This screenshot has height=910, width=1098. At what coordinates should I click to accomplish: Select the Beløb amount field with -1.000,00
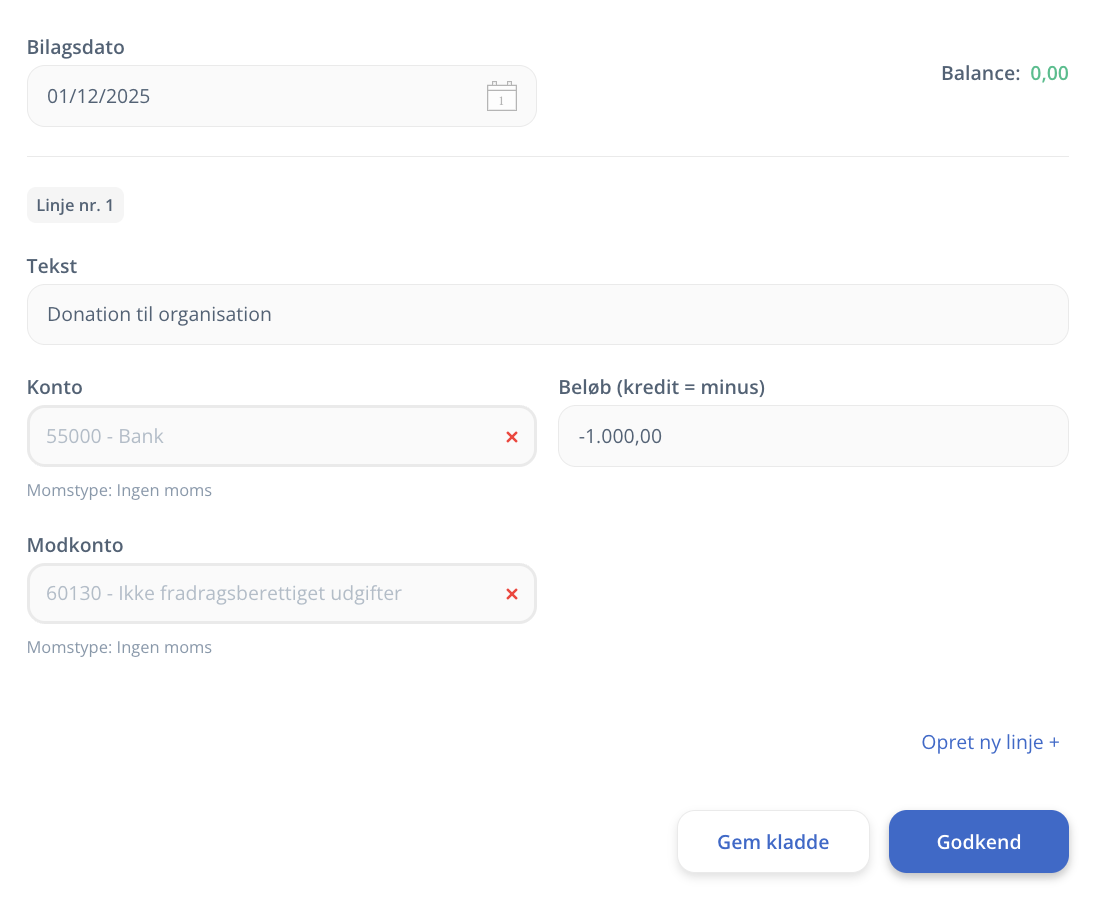tap(812, 436)
